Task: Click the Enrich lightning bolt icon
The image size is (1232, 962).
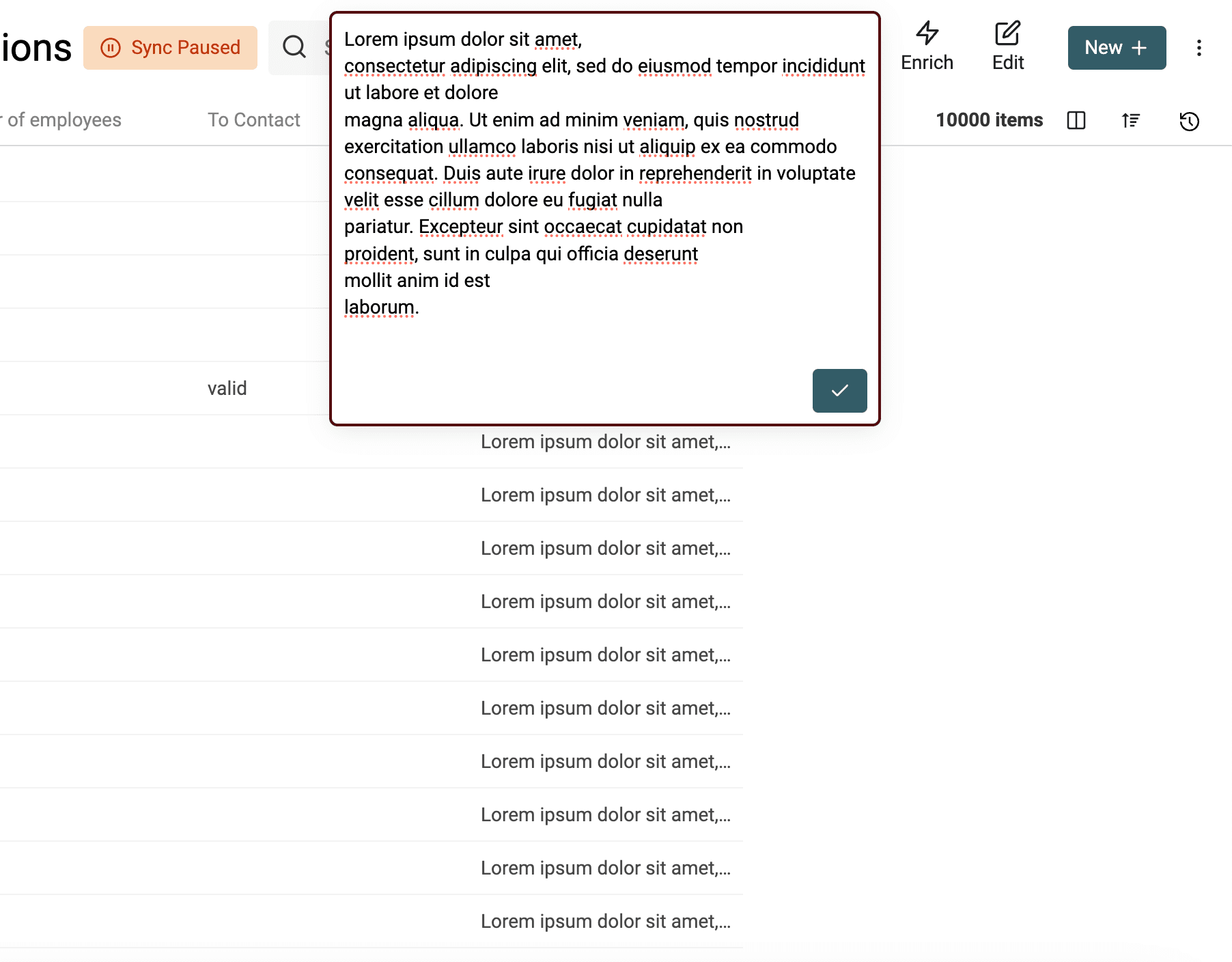Action: coord(927,33)
